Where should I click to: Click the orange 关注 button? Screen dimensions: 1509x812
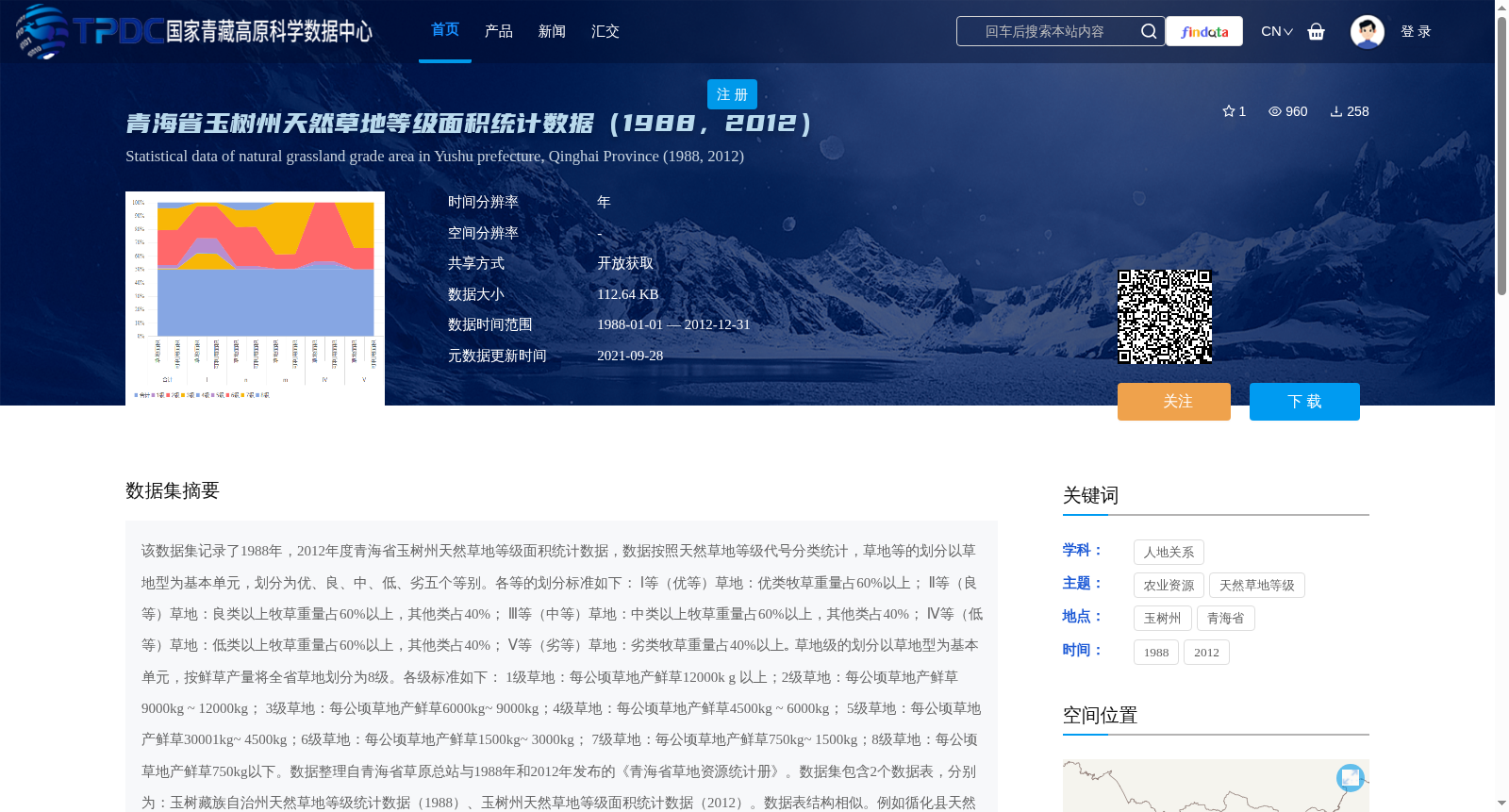1174,402
